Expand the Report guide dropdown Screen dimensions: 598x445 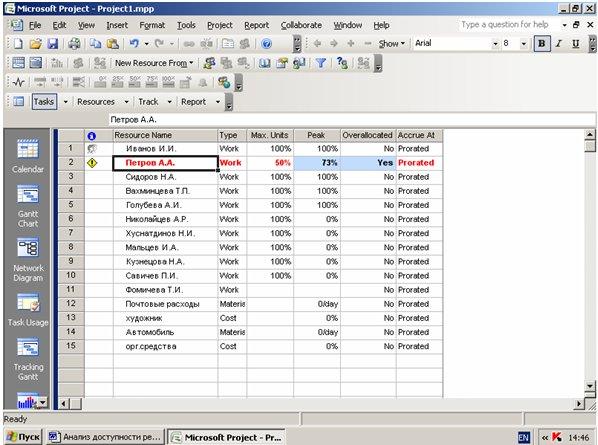click(218, 102)
